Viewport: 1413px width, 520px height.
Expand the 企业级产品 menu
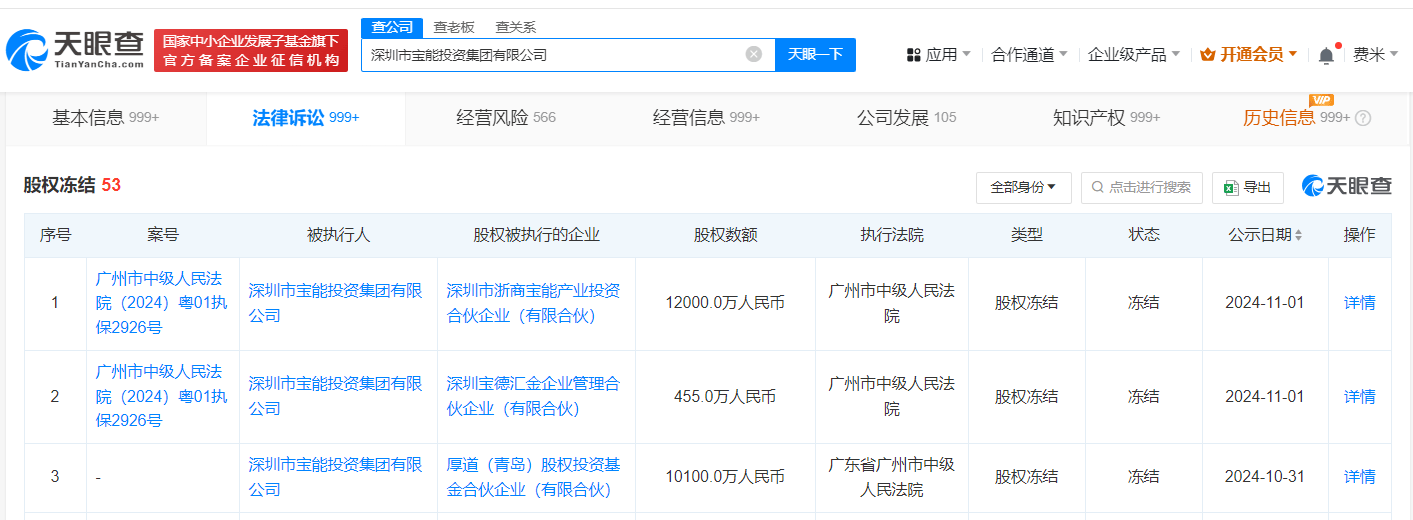click(1133, 55)
